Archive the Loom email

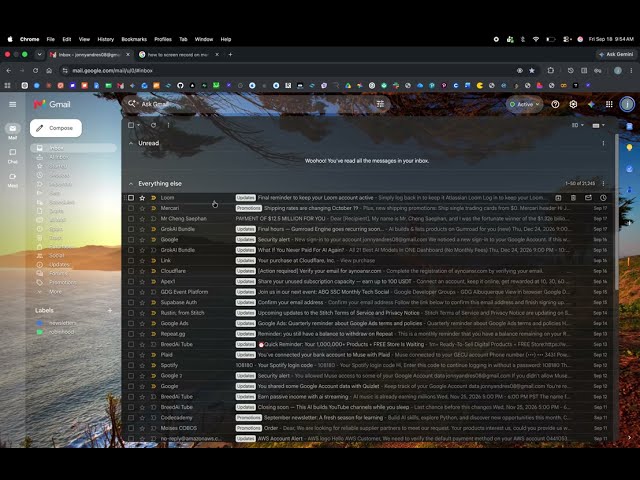pos(558,198)
